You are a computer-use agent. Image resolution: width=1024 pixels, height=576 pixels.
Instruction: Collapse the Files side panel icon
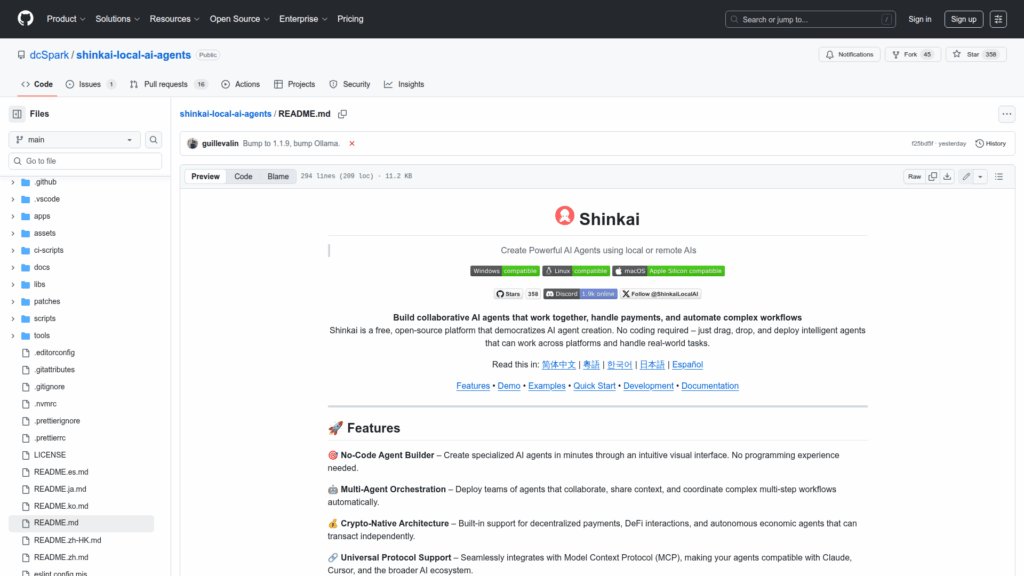pos(17,114)
